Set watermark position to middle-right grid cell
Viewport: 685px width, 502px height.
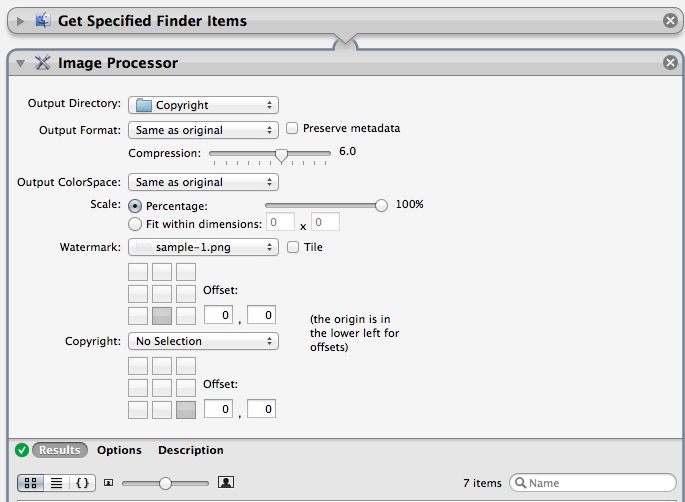tap(186, 294)
